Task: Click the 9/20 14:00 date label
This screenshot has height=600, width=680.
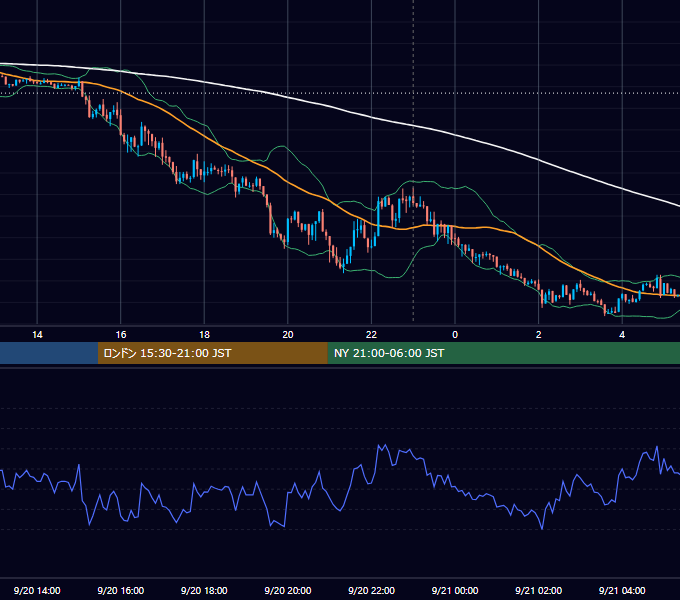Action: [x=37, y=590]
